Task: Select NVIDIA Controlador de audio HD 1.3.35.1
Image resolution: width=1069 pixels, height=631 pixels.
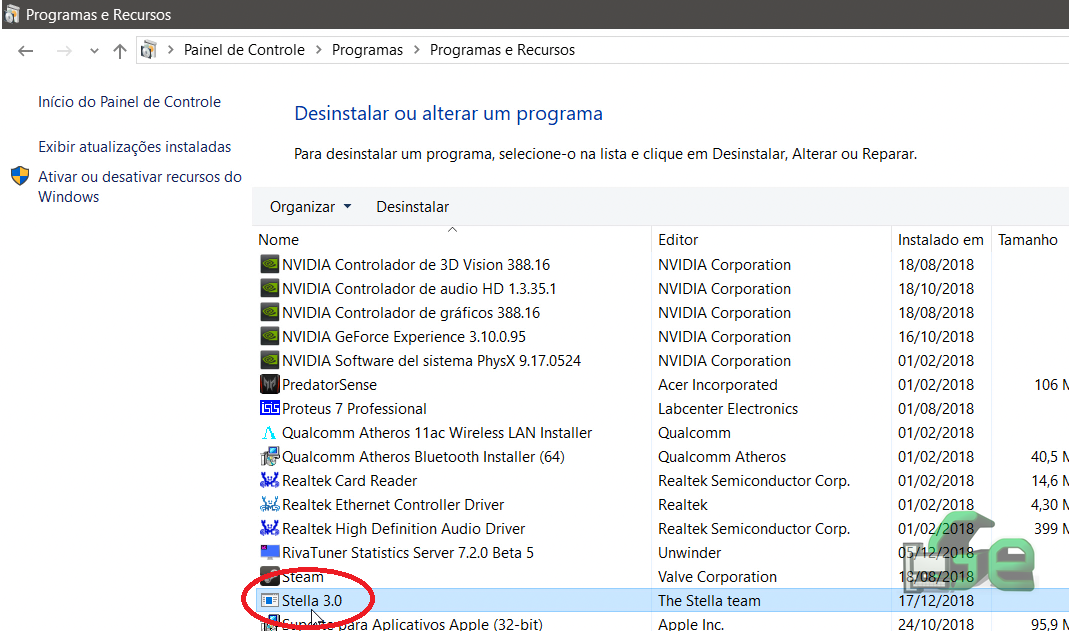Action: click(419, 288)
